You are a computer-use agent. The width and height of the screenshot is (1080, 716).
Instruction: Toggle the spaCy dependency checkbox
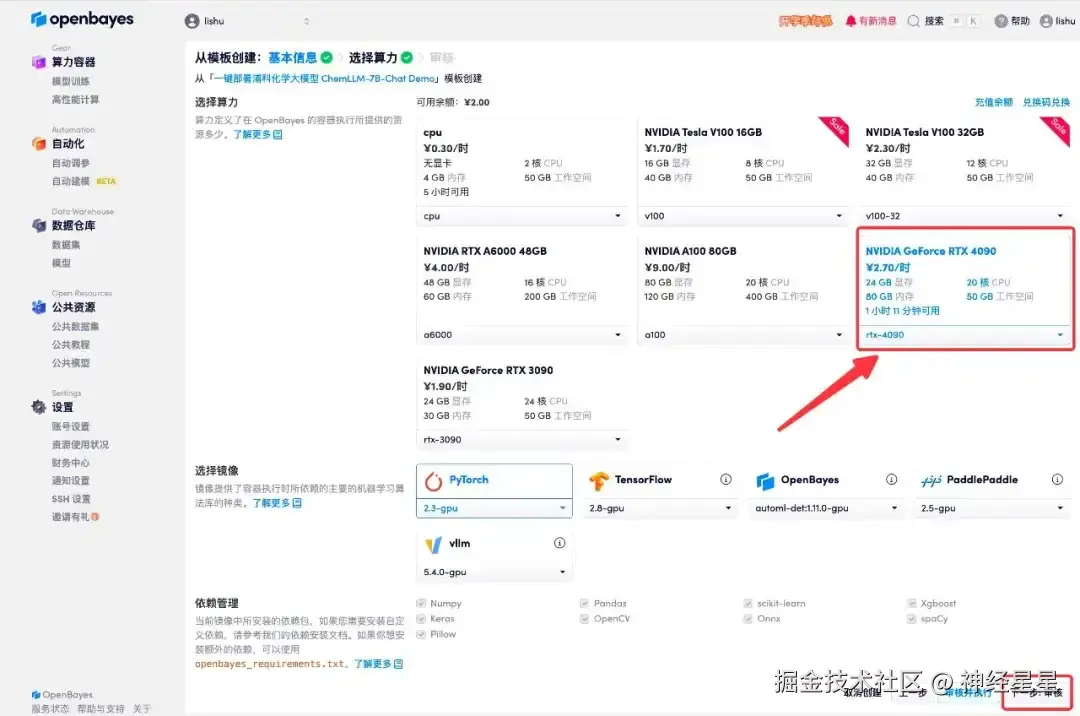click(911, 619)
